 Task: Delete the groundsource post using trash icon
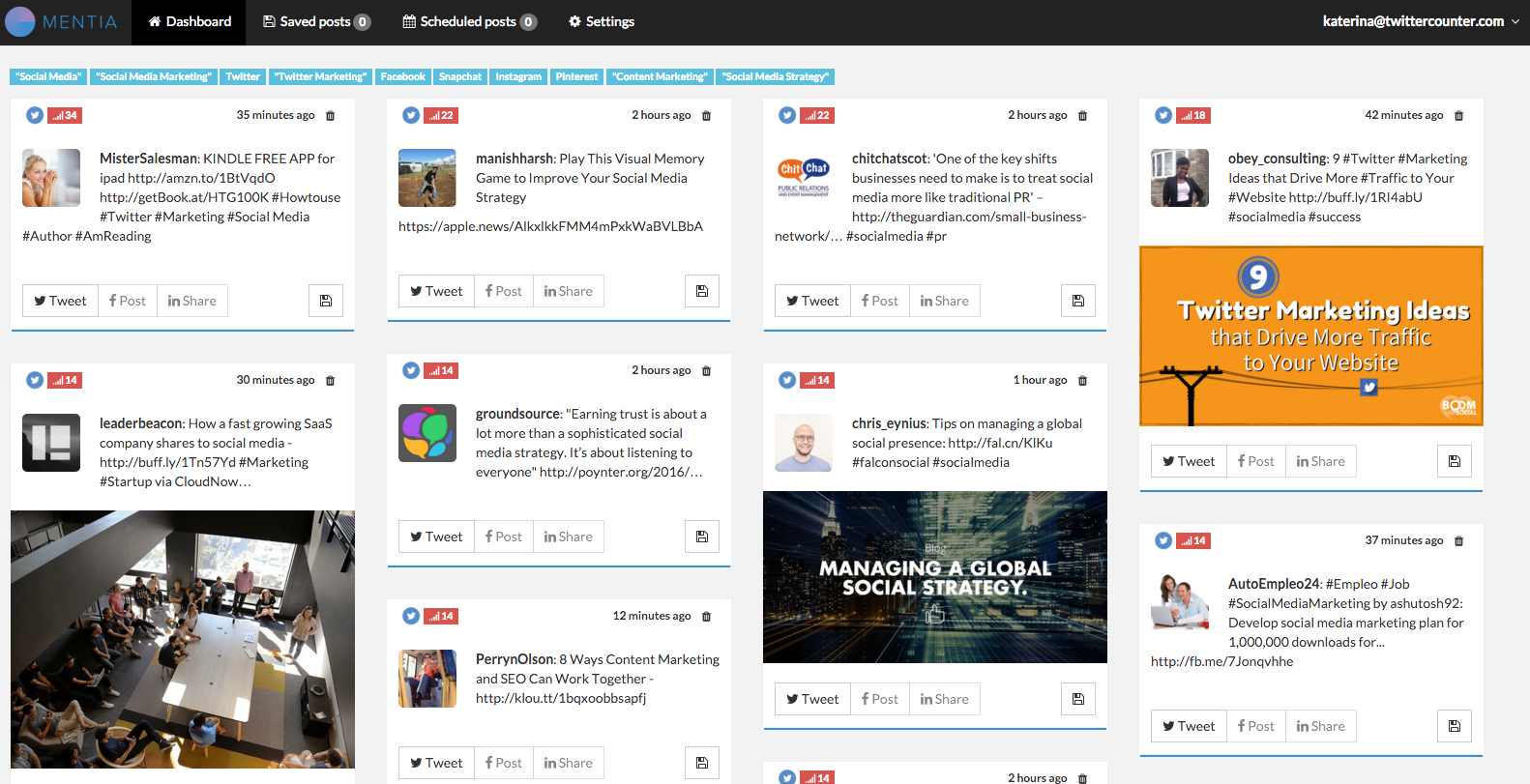(706, 370)
